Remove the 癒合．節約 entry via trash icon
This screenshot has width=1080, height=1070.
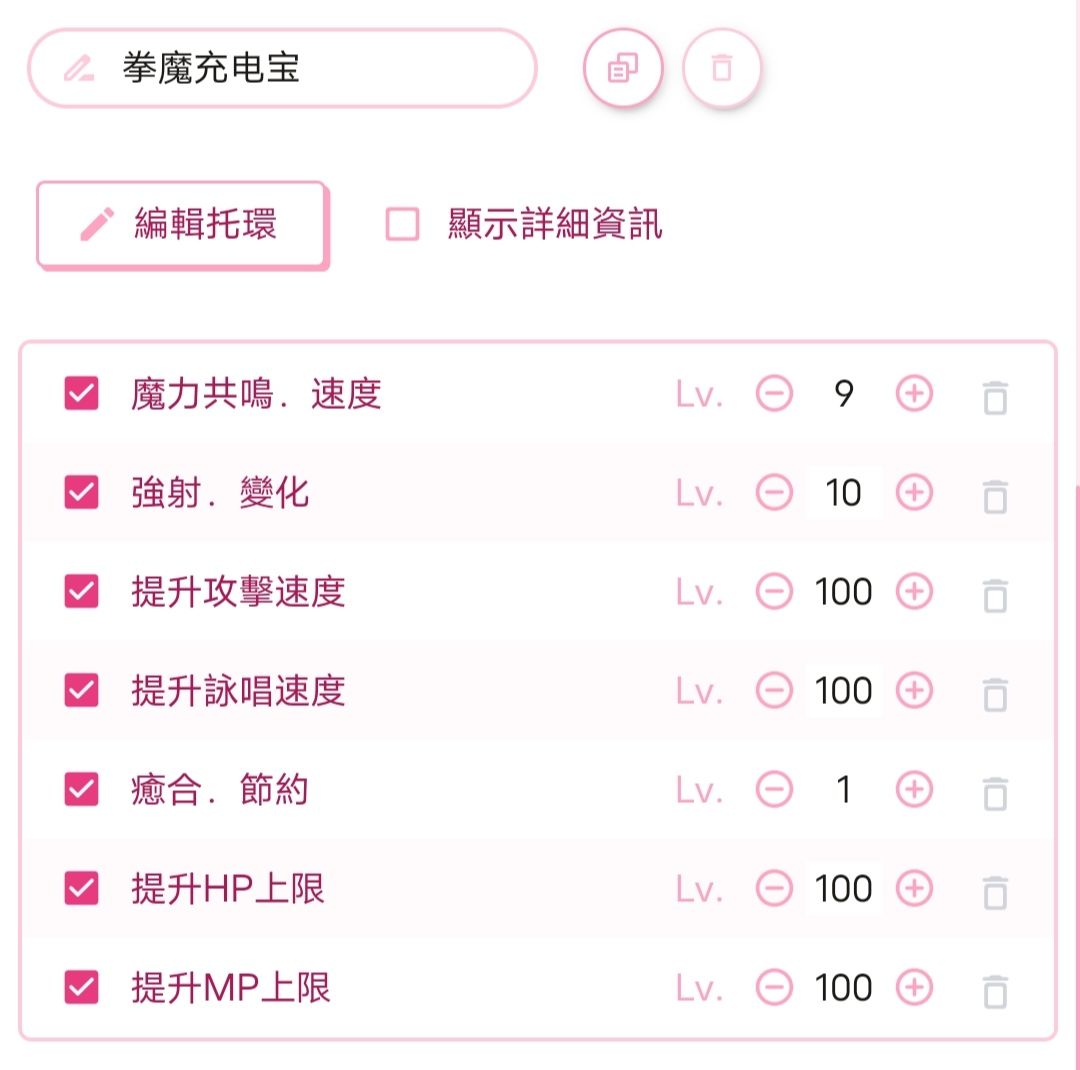point(994,792)
